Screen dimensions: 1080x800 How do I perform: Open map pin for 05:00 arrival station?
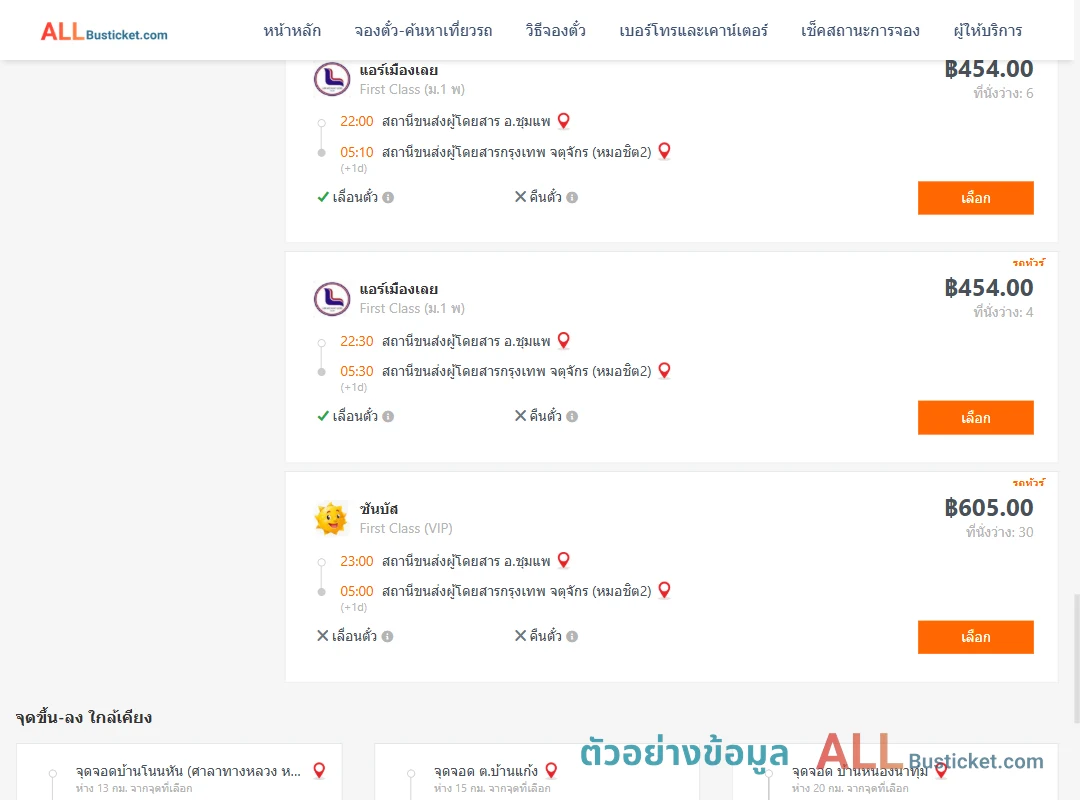664,590
